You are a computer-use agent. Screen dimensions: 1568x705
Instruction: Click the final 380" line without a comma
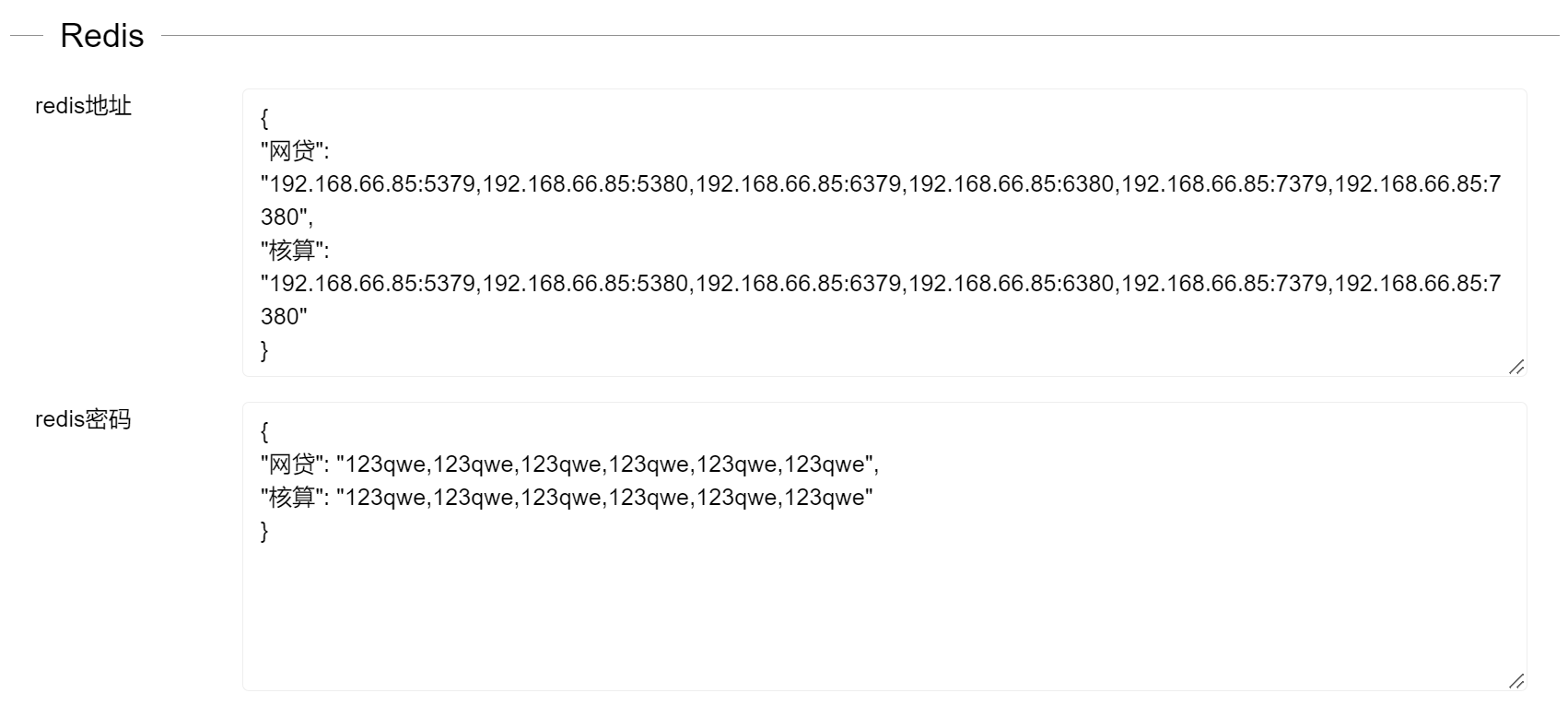tap(284, 316)
